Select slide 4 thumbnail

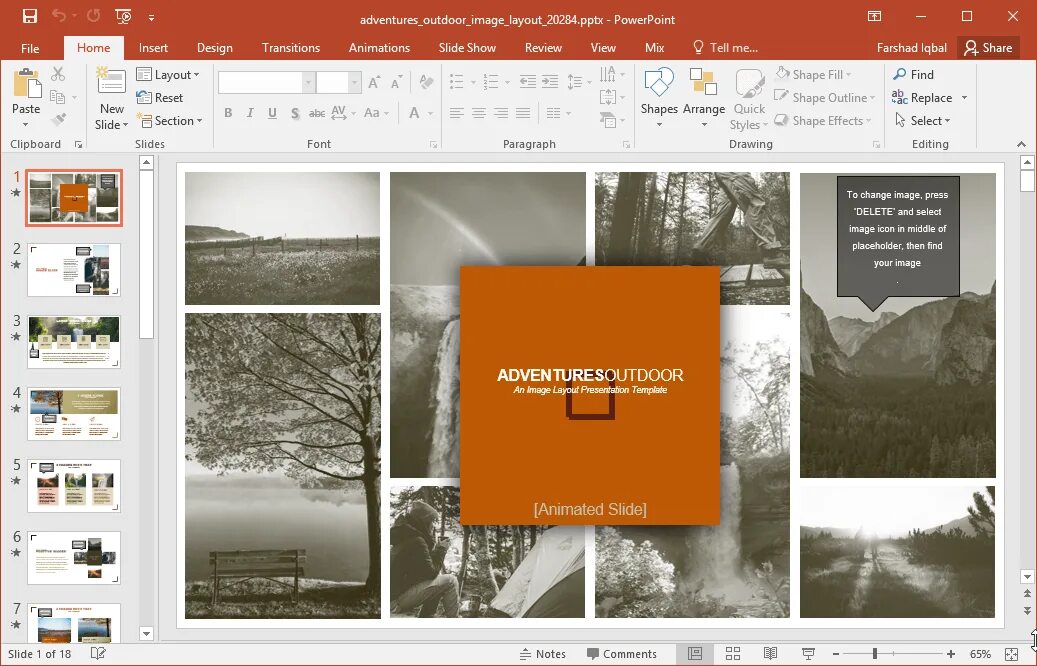(74, 414)
